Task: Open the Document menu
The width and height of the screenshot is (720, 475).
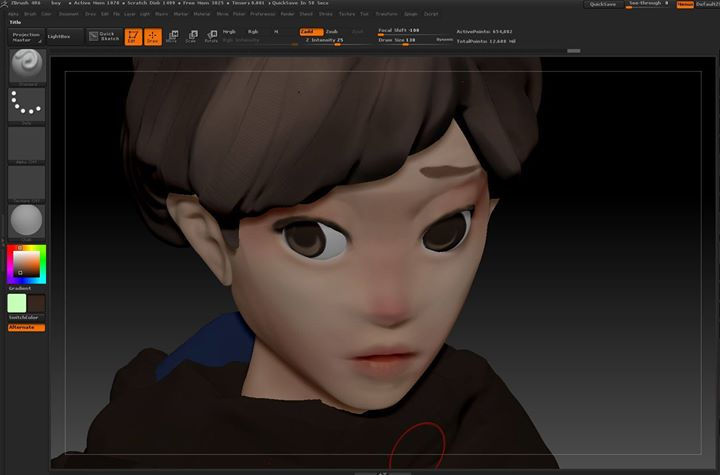Action: click(69, 14)
